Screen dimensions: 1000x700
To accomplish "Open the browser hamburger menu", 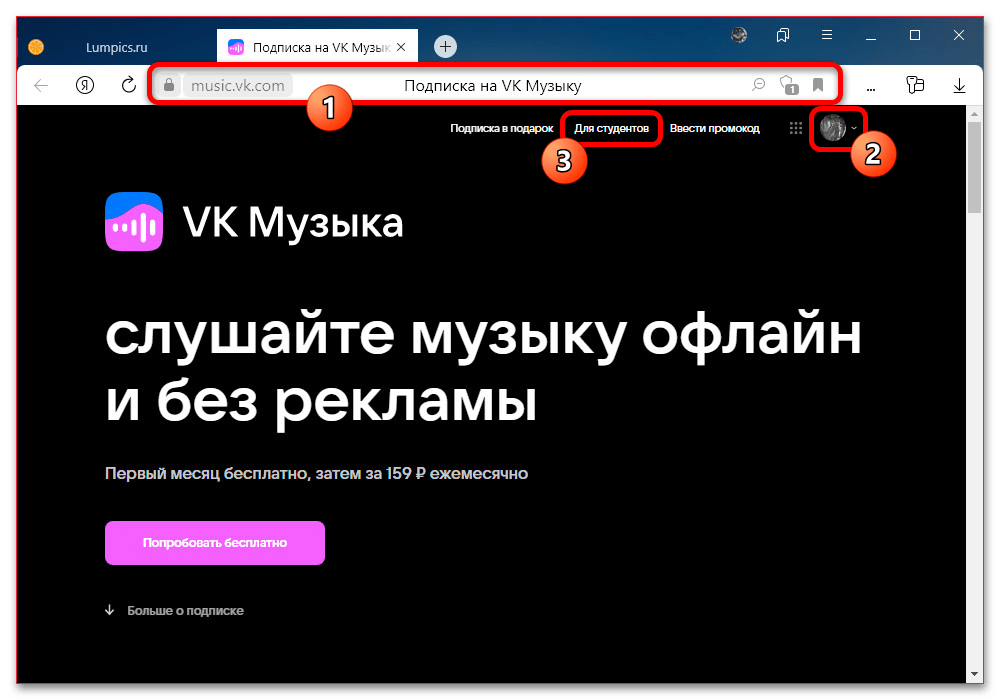I will tap(827, 35).
